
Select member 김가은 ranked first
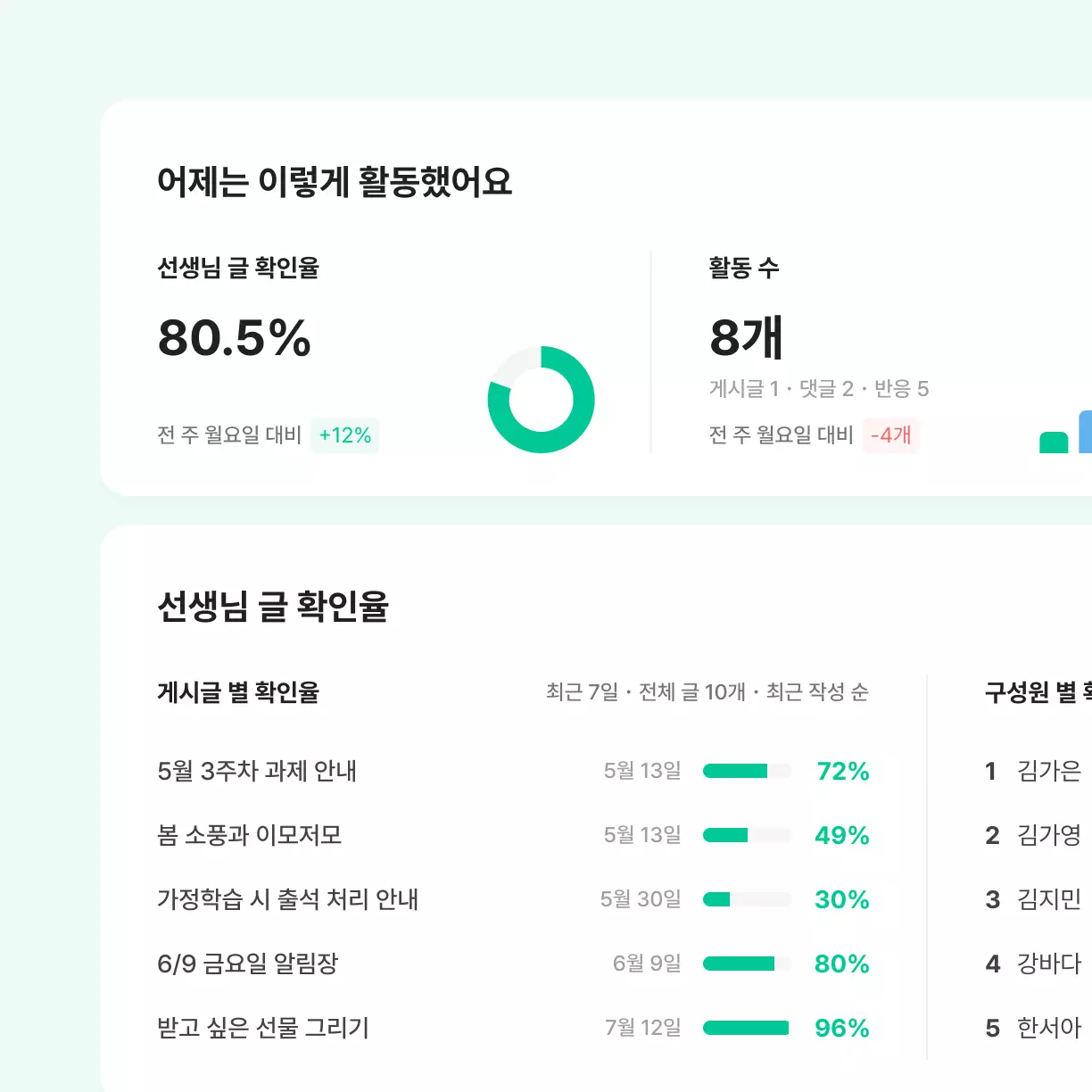tap(1049, 771)
